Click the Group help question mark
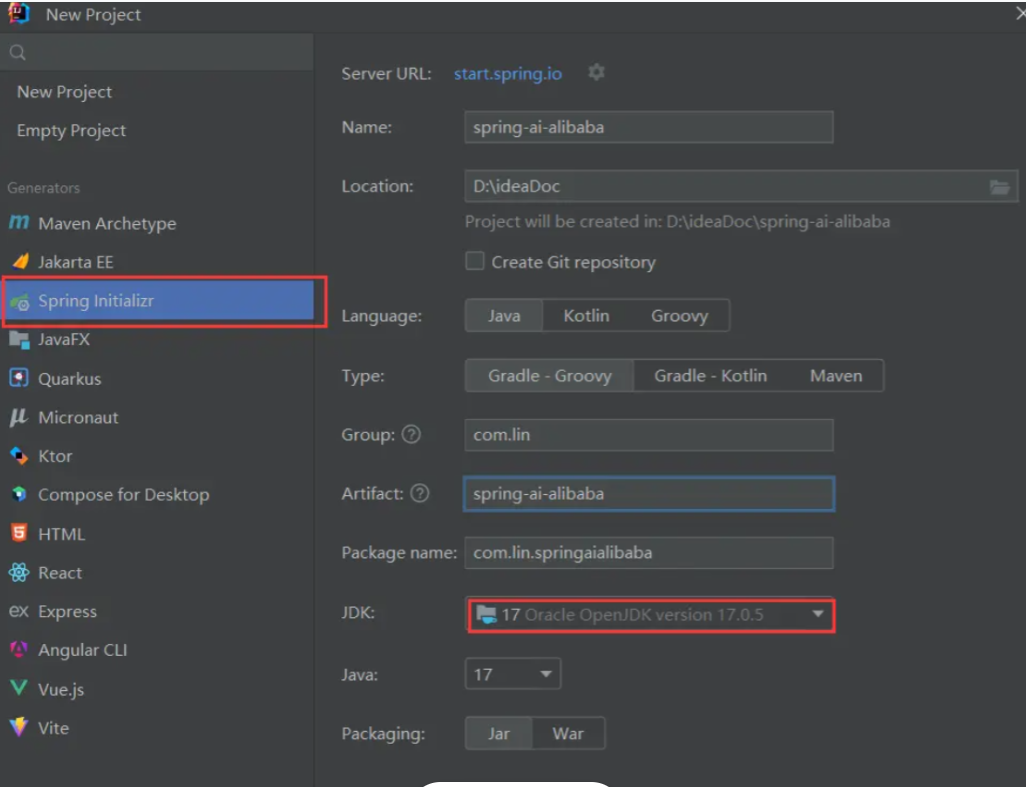This screenshot has height=787, width=1026. coord(411,434)
